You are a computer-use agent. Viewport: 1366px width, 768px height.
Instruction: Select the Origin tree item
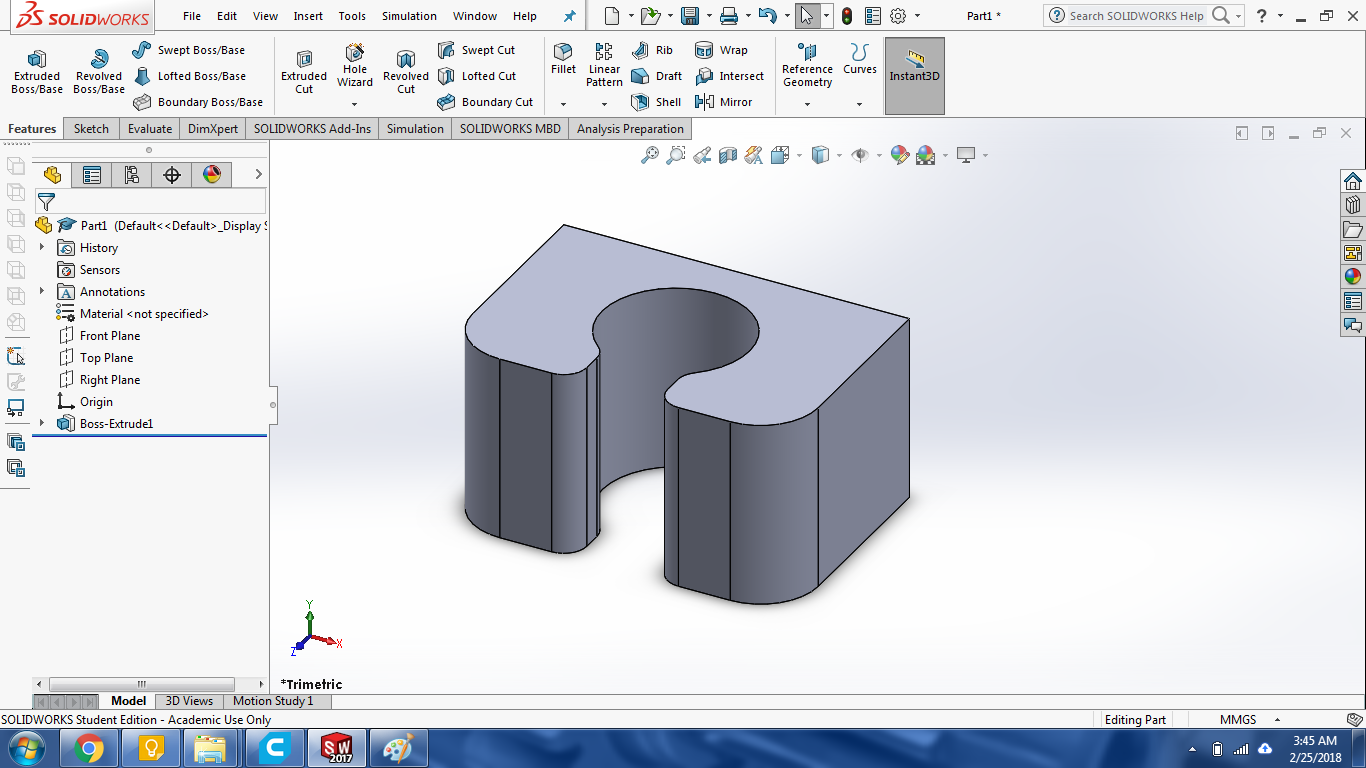[x=85, y=402]
